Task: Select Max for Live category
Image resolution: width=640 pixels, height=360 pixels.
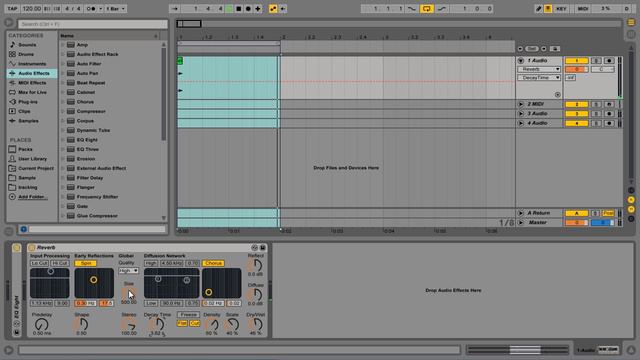Action: click(32, 92)
